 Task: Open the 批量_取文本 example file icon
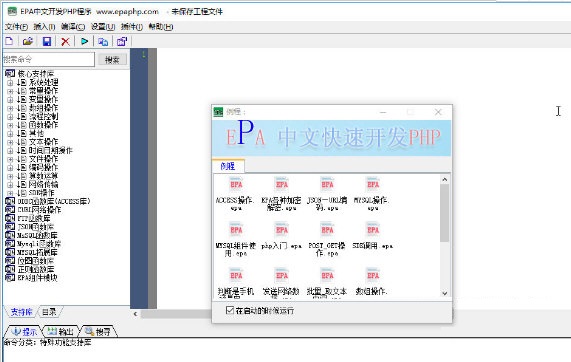pos(327,275)
